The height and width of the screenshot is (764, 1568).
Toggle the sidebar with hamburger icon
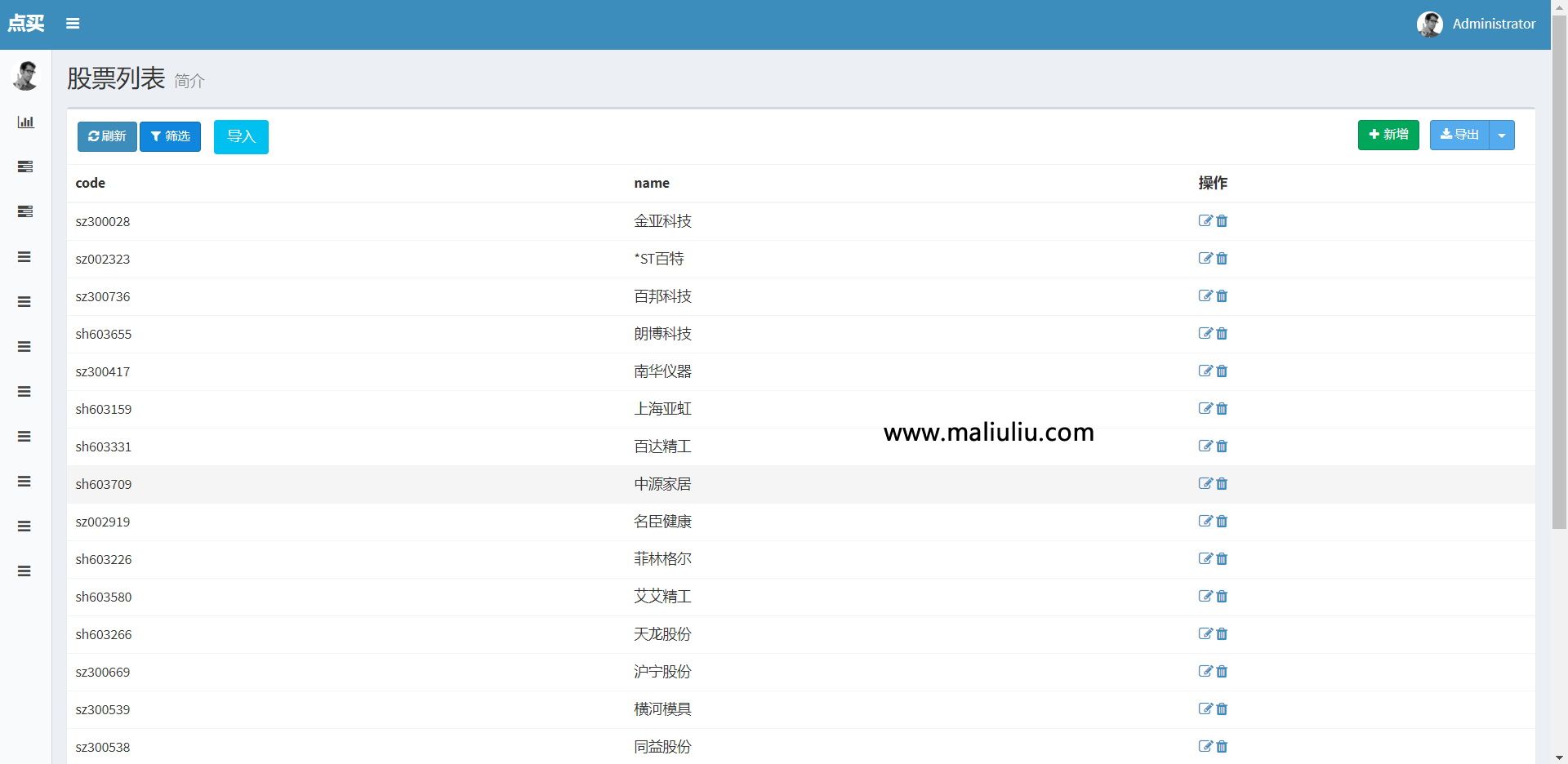tap(73, 23)
